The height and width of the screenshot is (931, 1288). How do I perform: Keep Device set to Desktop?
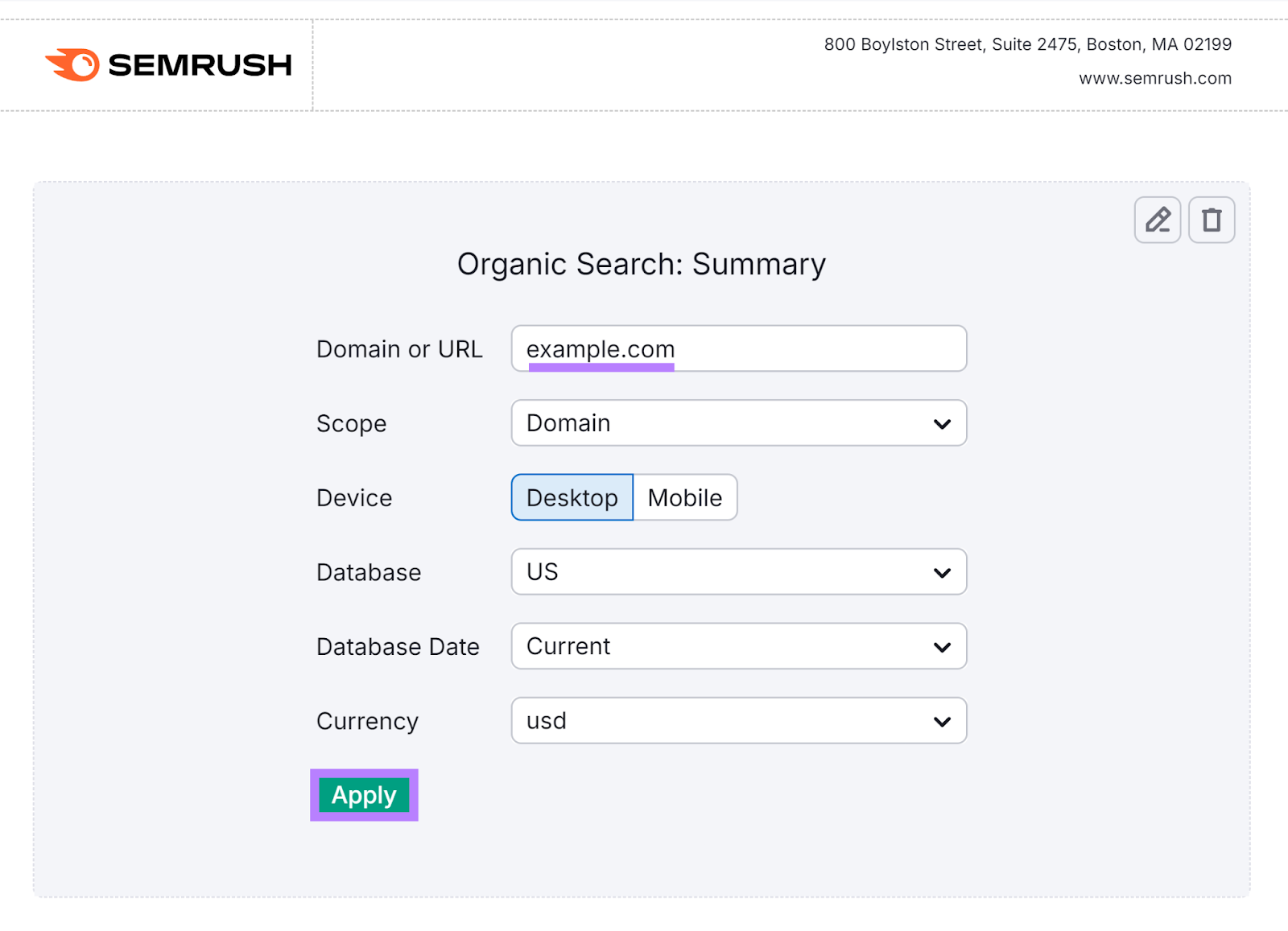(572, 497)
